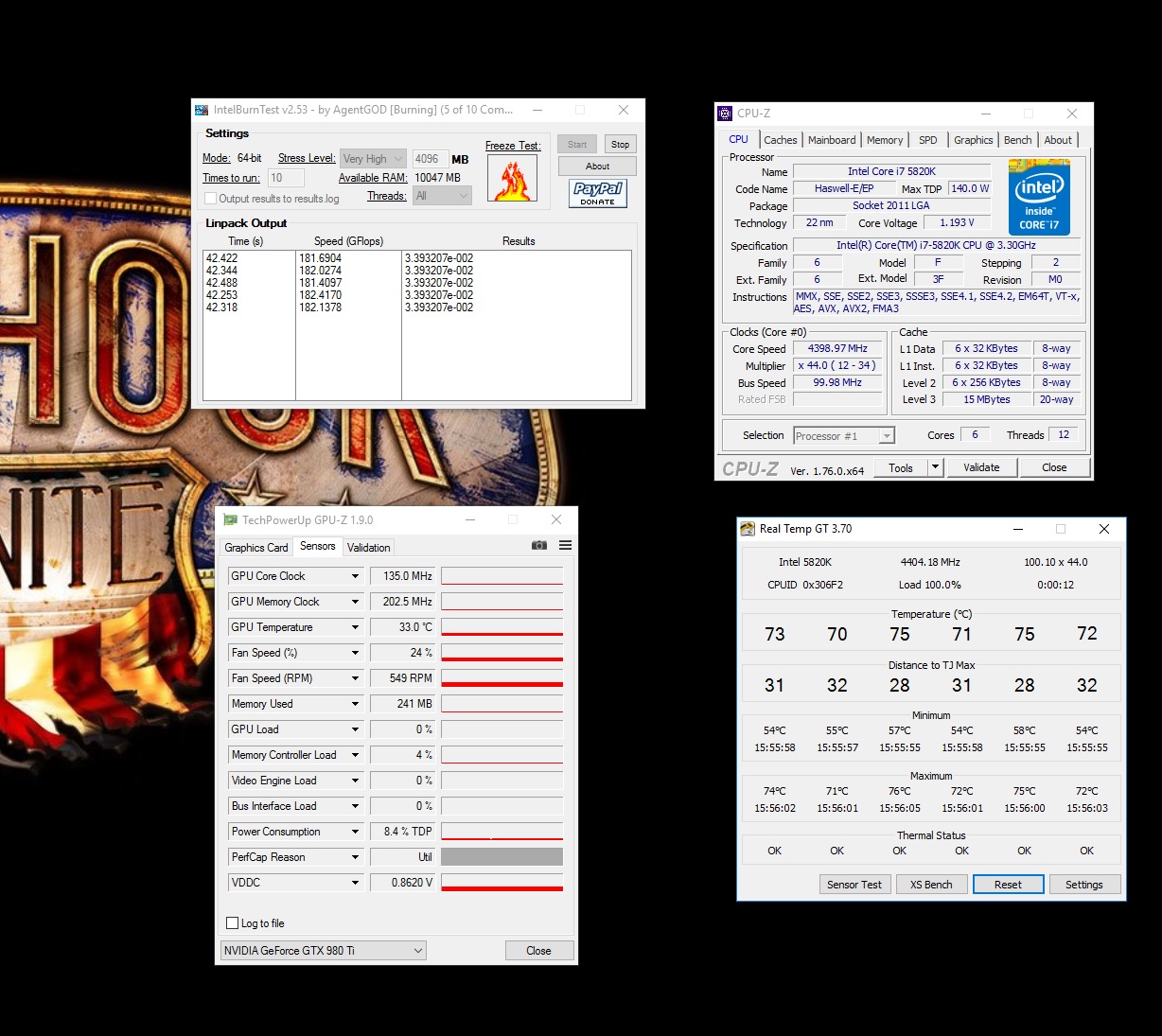Reset Real Temp min/max values

1009,885
